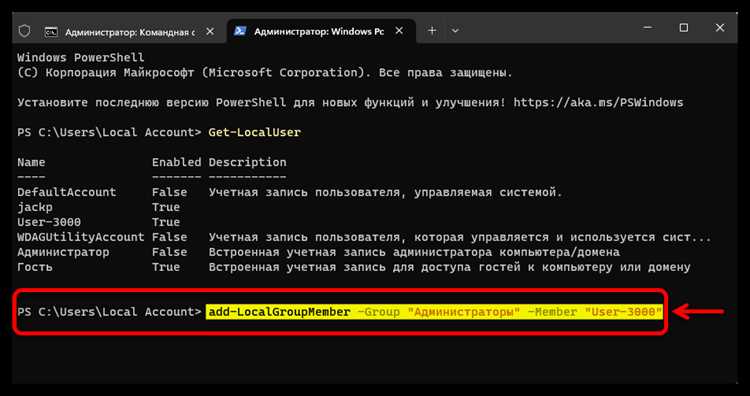Click the "User-3000" value in the command

pos(623,312)
